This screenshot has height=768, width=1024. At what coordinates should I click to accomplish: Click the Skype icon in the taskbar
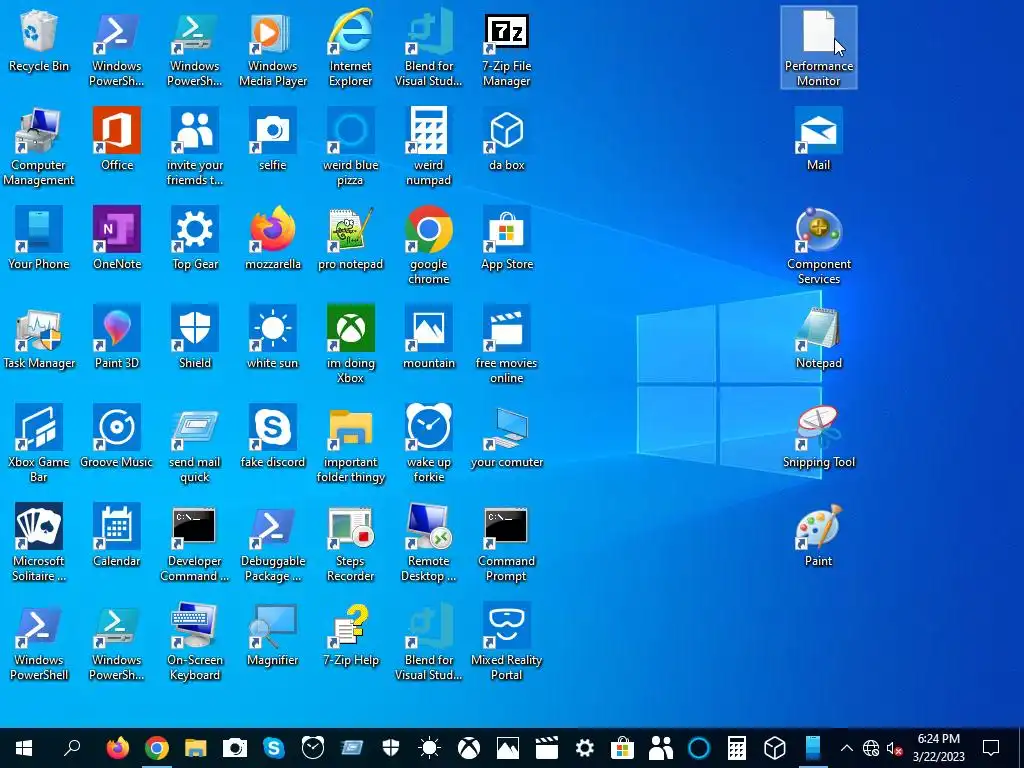[x=274, y=748]
